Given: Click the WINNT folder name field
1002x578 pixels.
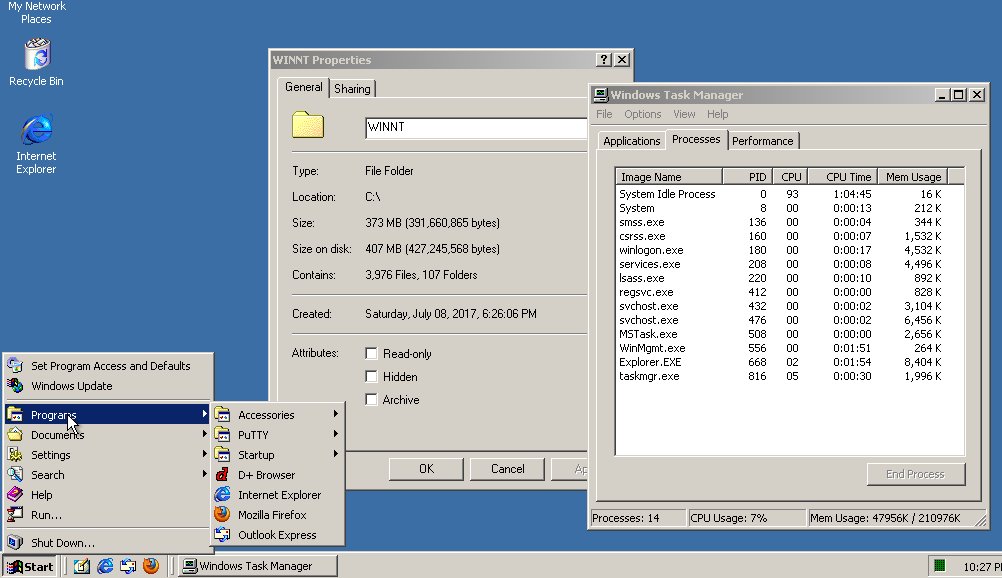Looking at the screenshot, I should coord(476,127).
